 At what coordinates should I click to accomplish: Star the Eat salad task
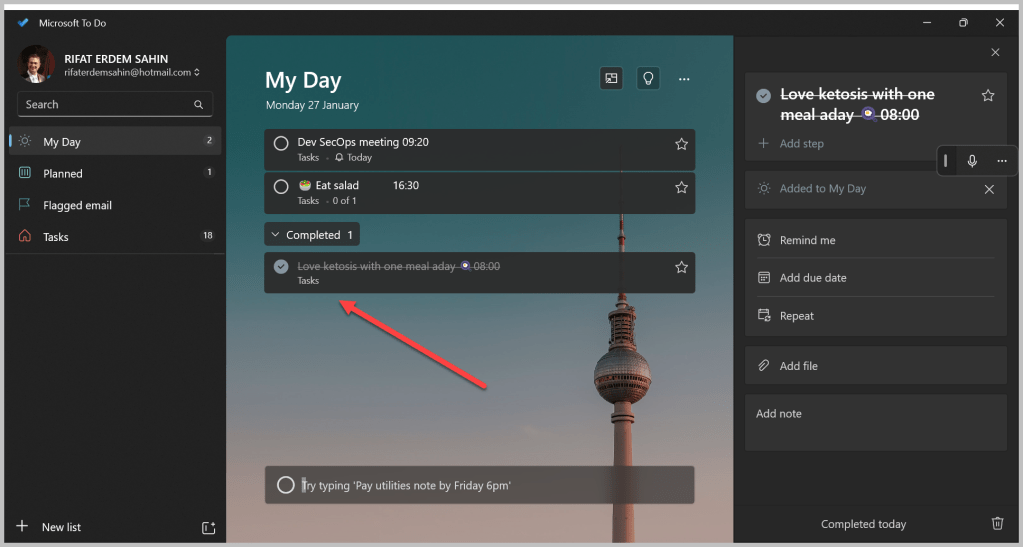click(681, 188)
